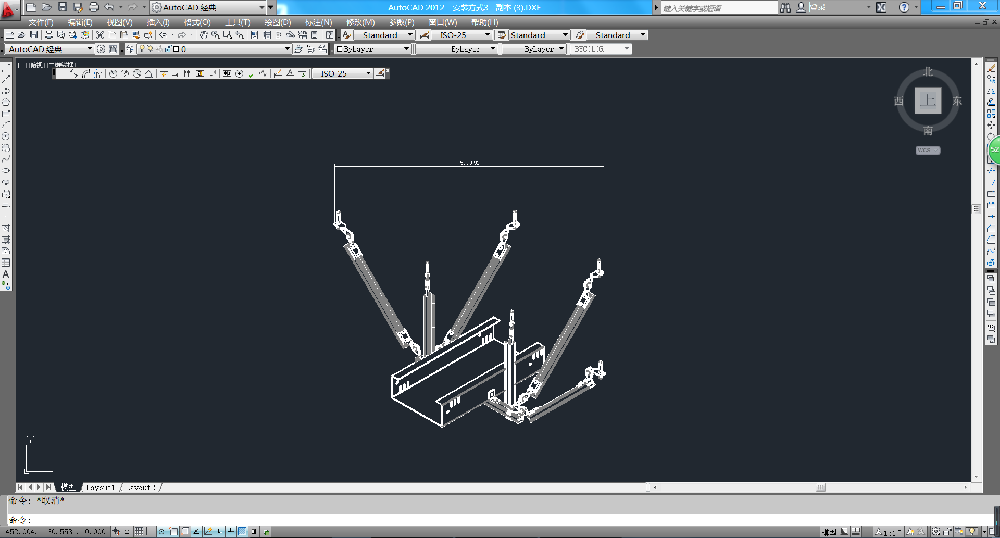Viewport: 1000px width, 538px height.
Task: Click the Save icon in quick access toolbar
Action: [x=63, y=7]
